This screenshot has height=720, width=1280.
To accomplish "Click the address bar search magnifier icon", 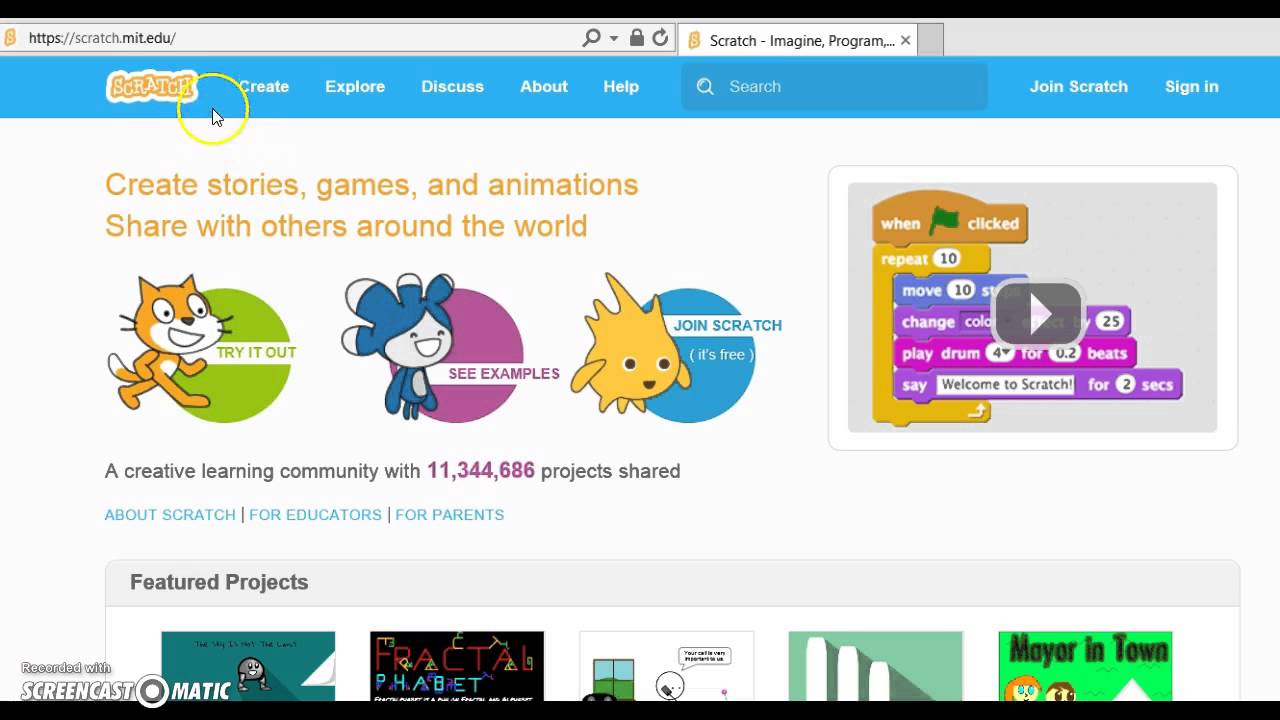I will 591,38.
